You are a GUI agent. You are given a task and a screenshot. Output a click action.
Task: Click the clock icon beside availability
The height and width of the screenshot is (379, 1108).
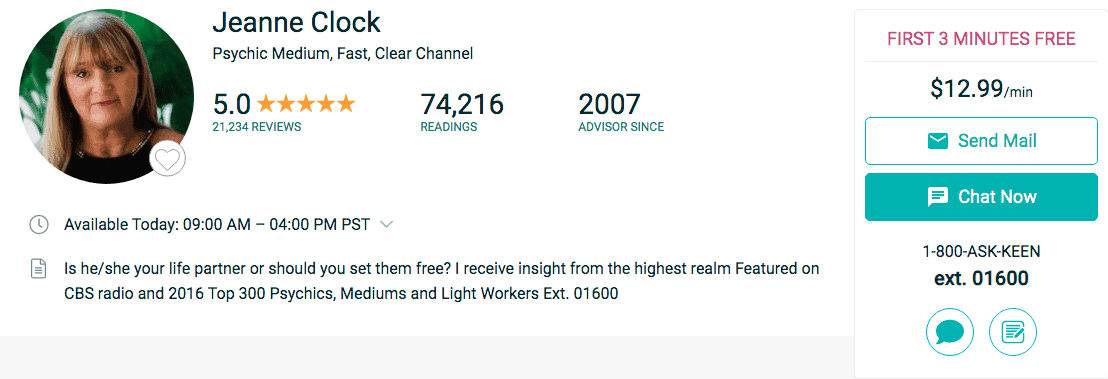coord(38,225)
